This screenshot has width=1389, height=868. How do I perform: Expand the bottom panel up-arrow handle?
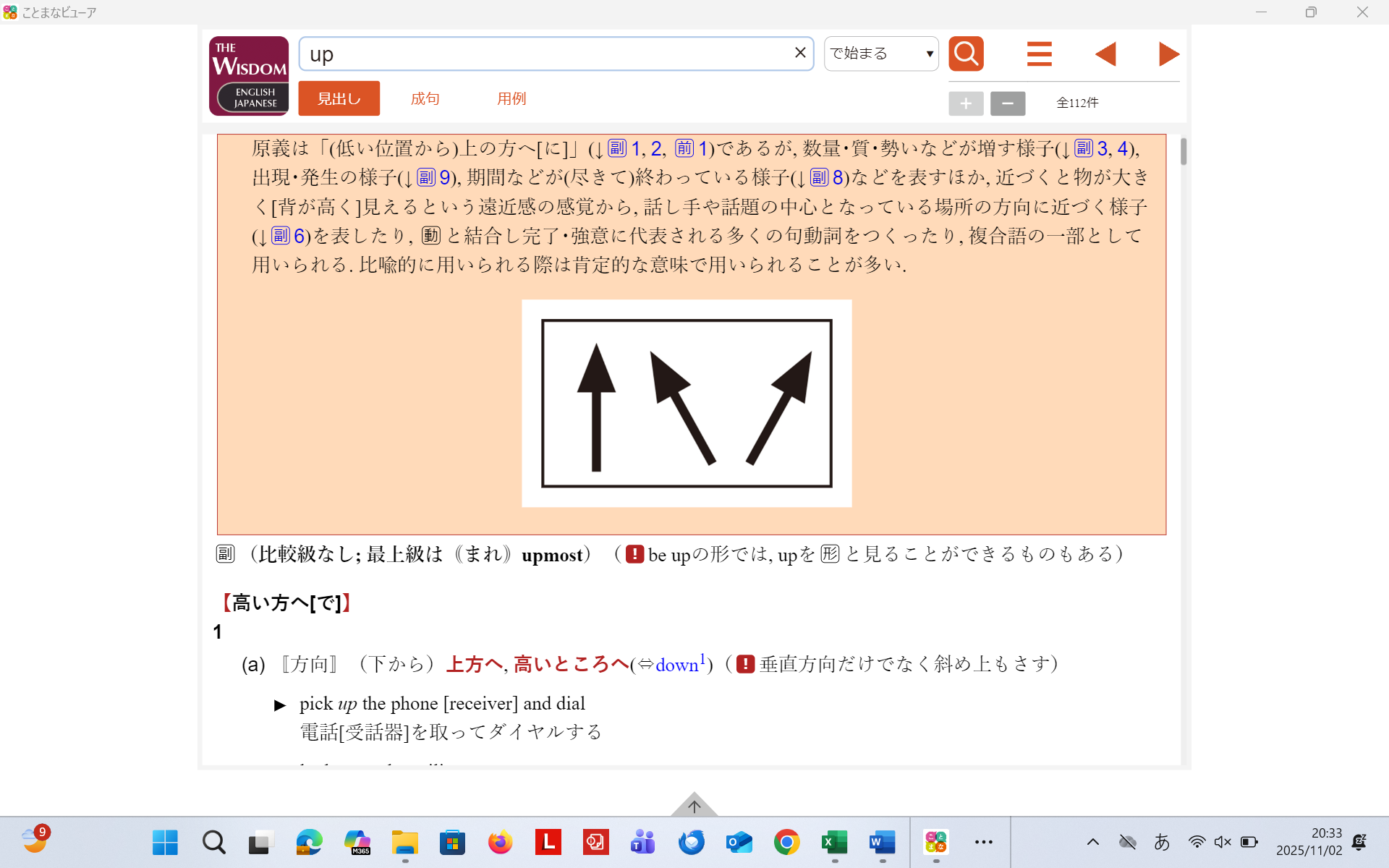[694, 806]
